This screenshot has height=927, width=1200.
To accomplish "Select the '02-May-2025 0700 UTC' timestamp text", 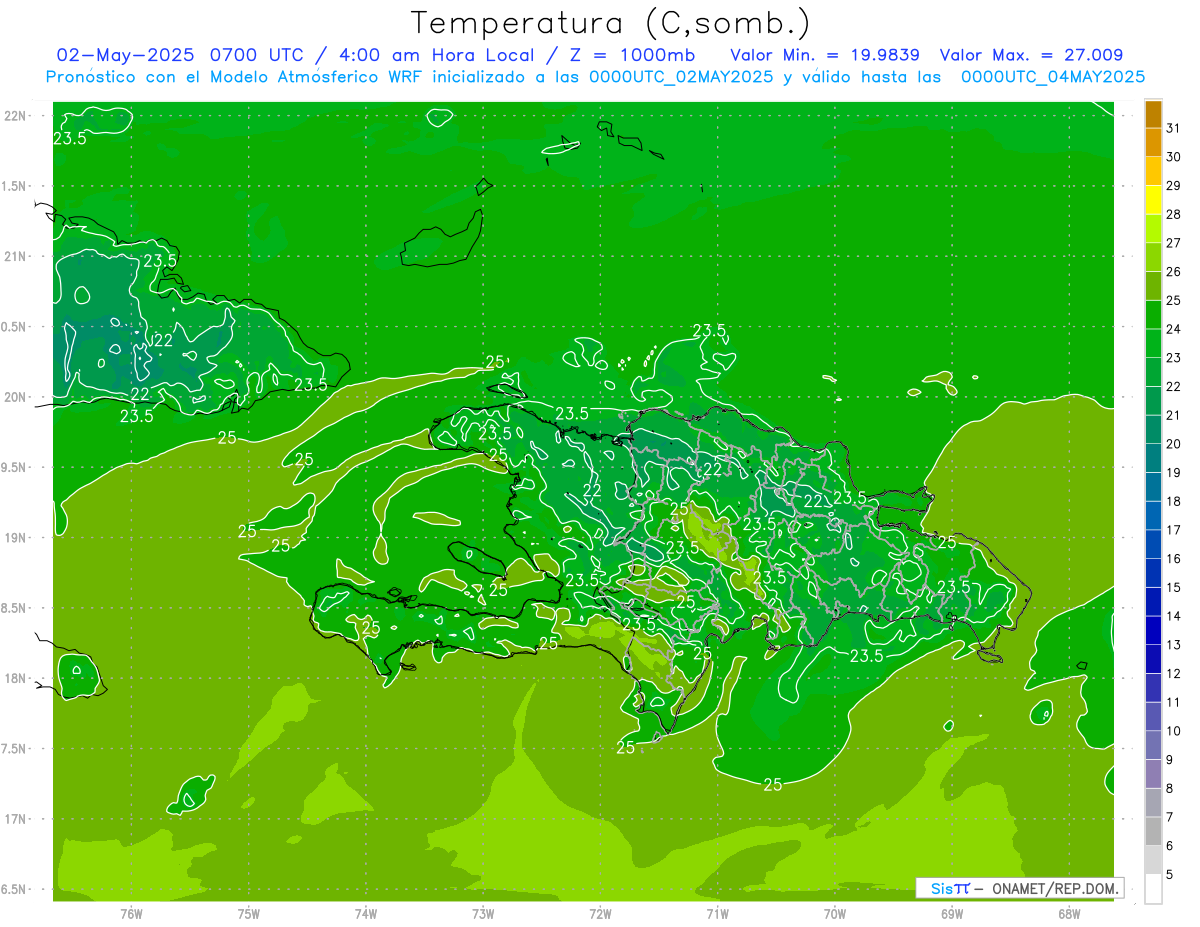I will (x=176, y=55).
